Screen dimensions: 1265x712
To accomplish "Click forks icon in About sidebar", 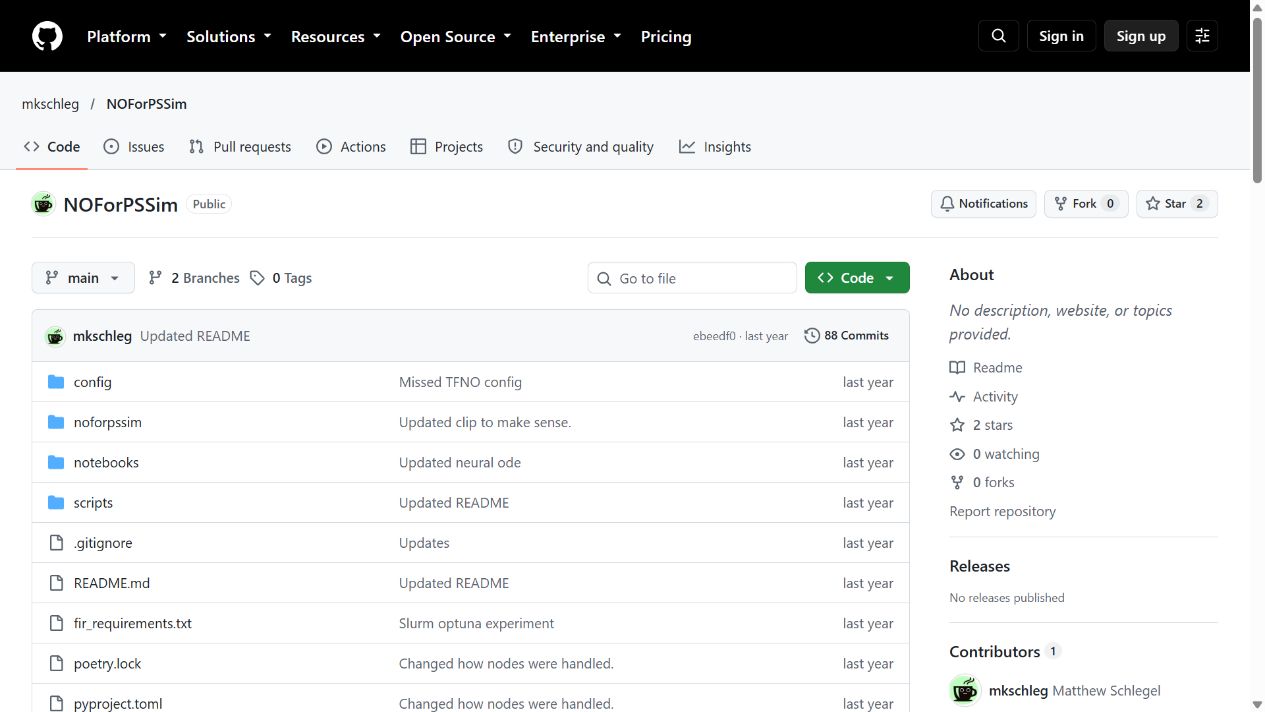I will pos(957,482).
